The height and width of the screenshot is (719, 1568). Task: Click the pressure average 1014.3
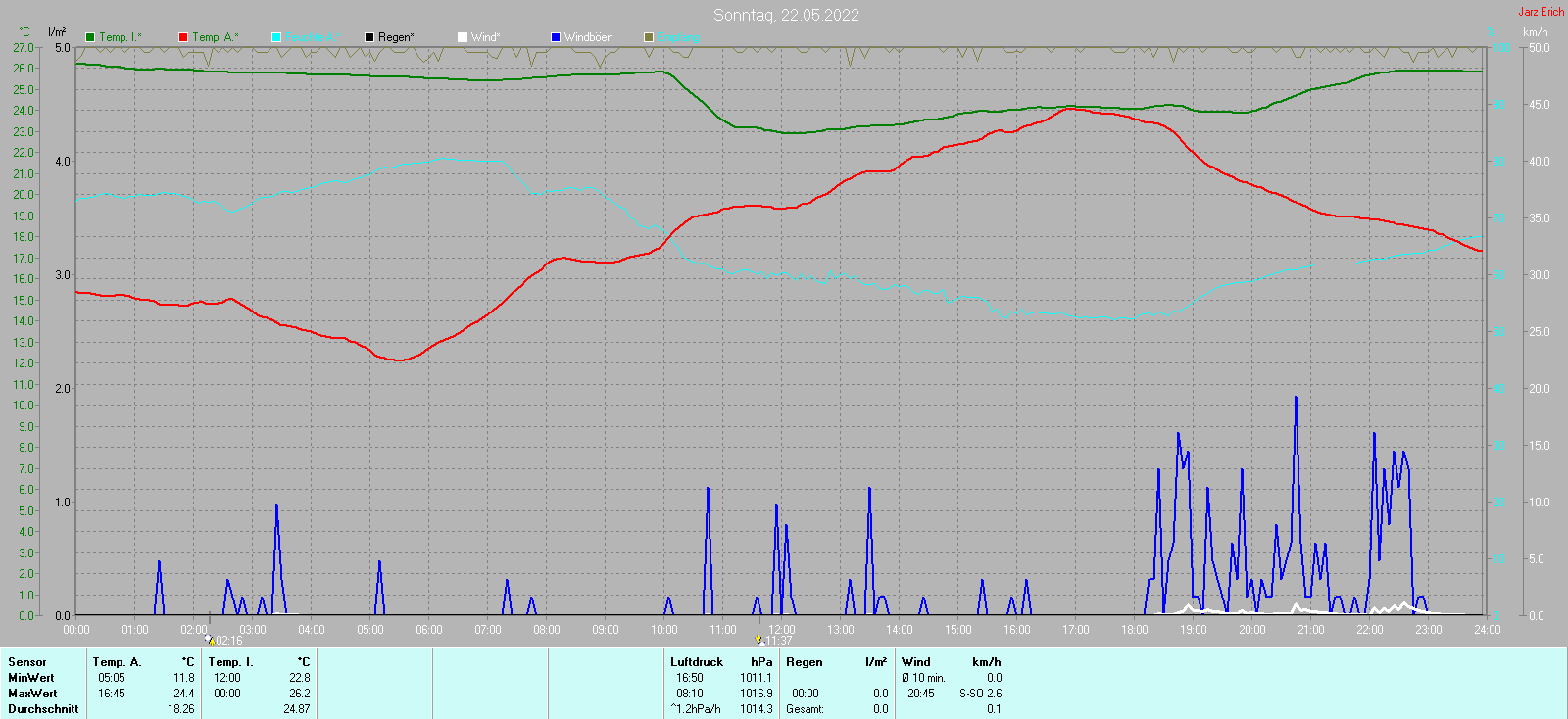tap(756, 709)
